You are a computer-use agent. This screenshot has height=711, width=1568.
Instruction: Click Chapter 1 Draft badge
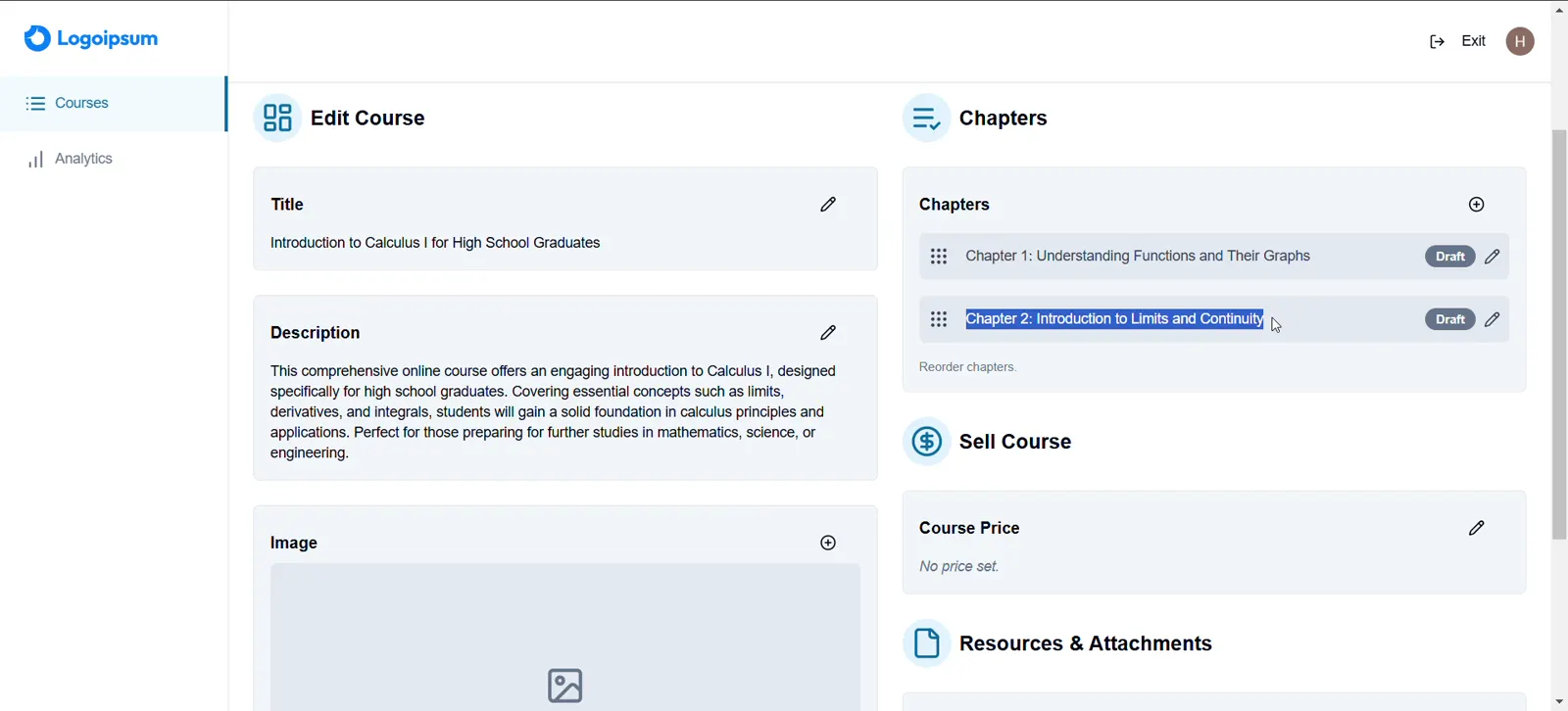[1450, 257]
